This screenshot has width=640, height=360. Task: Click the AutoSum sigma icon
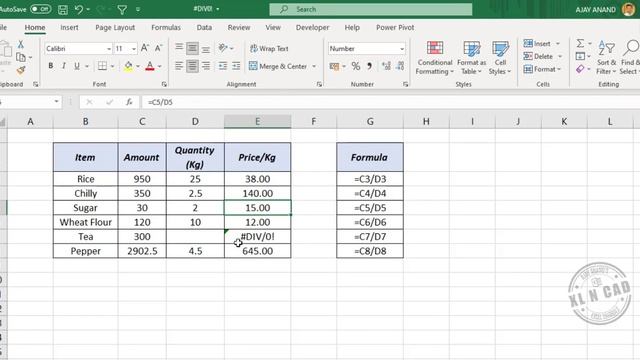tap(580, 43)
